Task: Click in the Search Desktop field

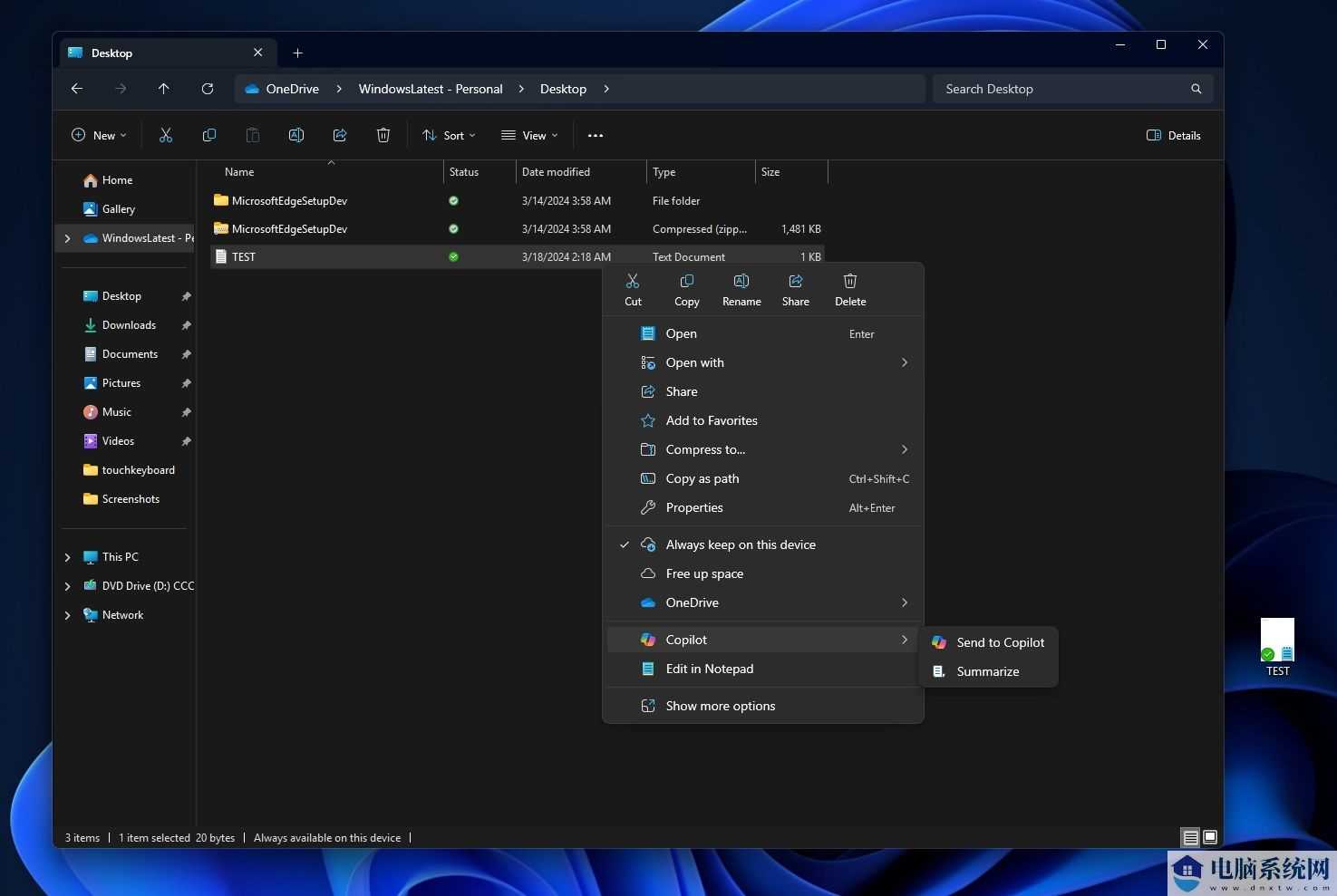Action: [x=1072, y=89]
